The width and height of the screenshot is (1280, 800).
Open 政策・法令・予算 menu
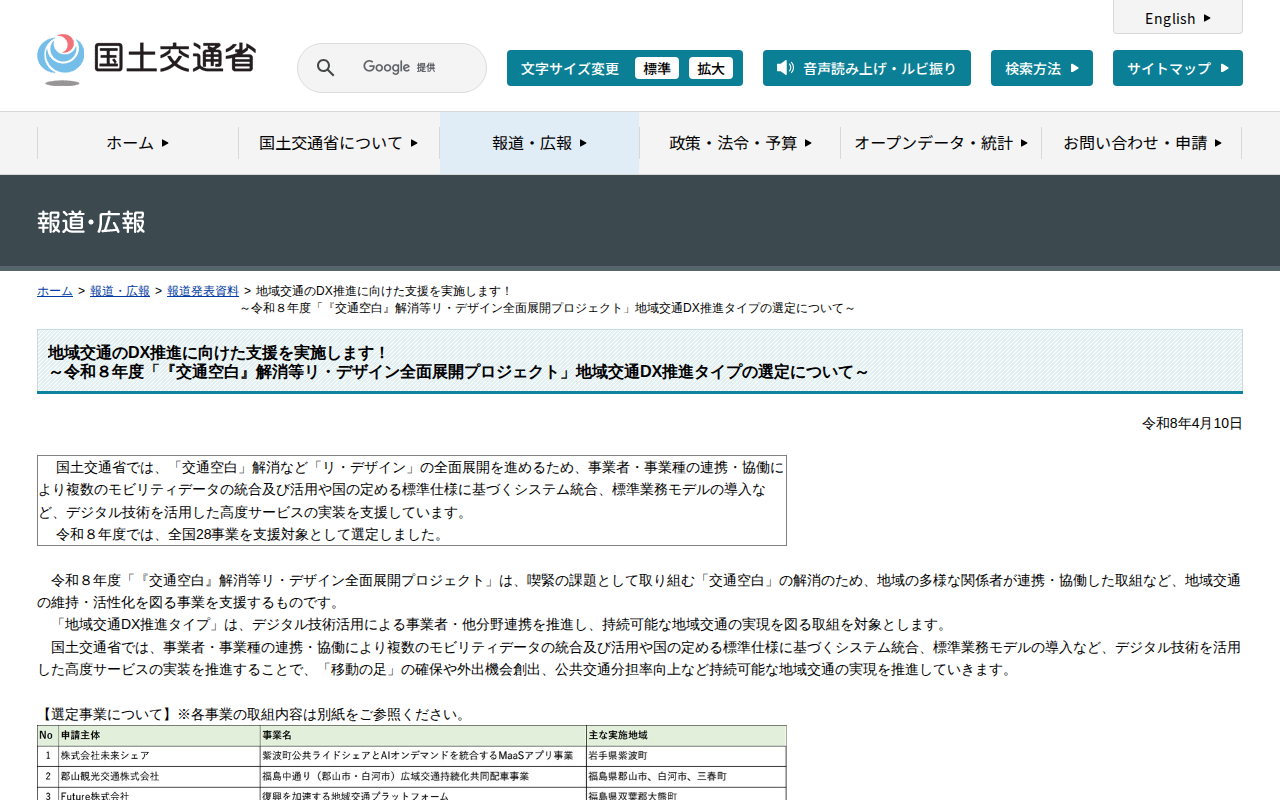[740, 143]
